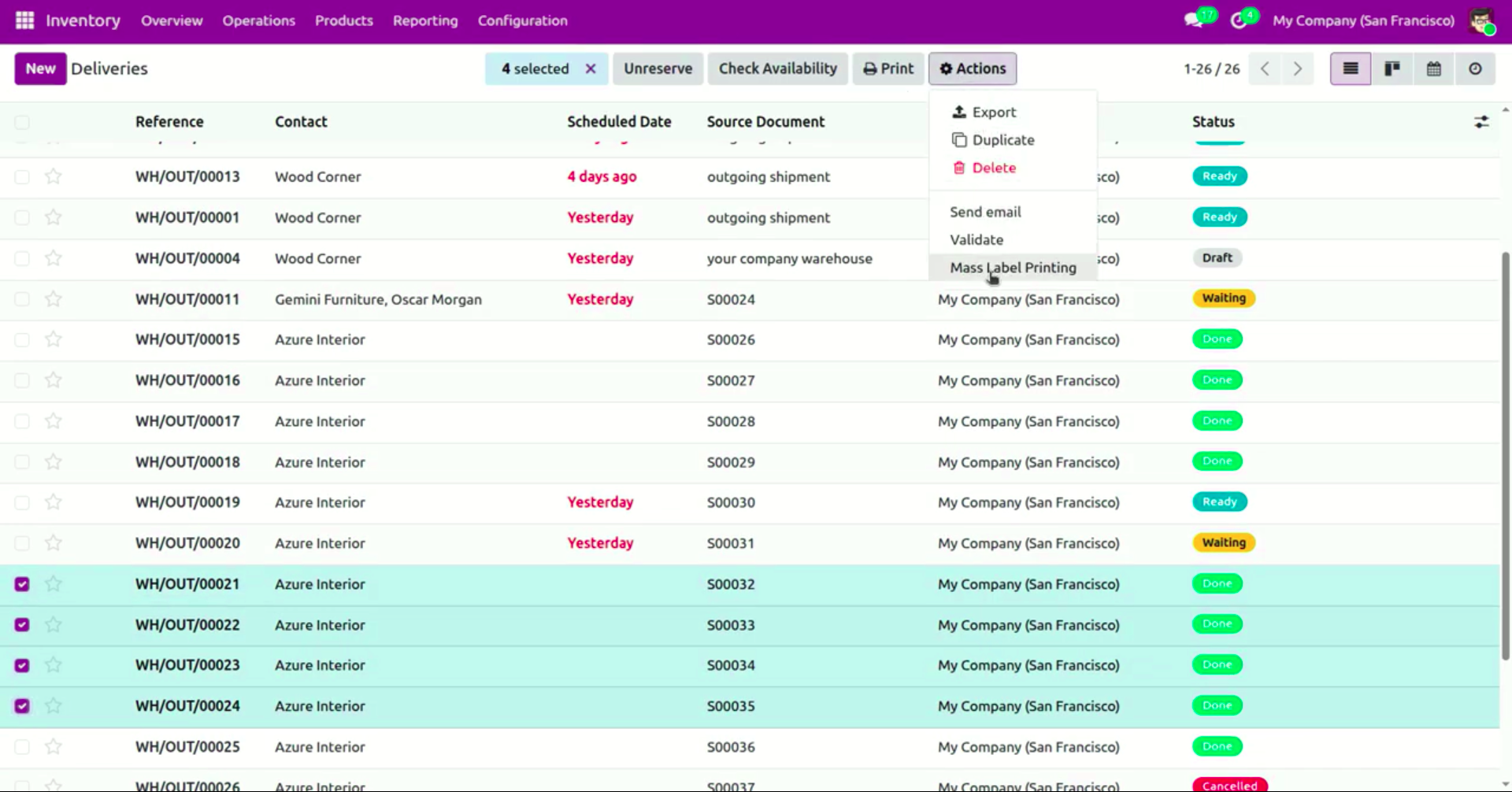This screenshot has width=1512, height=792.
Task: Switch to Activity view
Action: point(1474,68)
